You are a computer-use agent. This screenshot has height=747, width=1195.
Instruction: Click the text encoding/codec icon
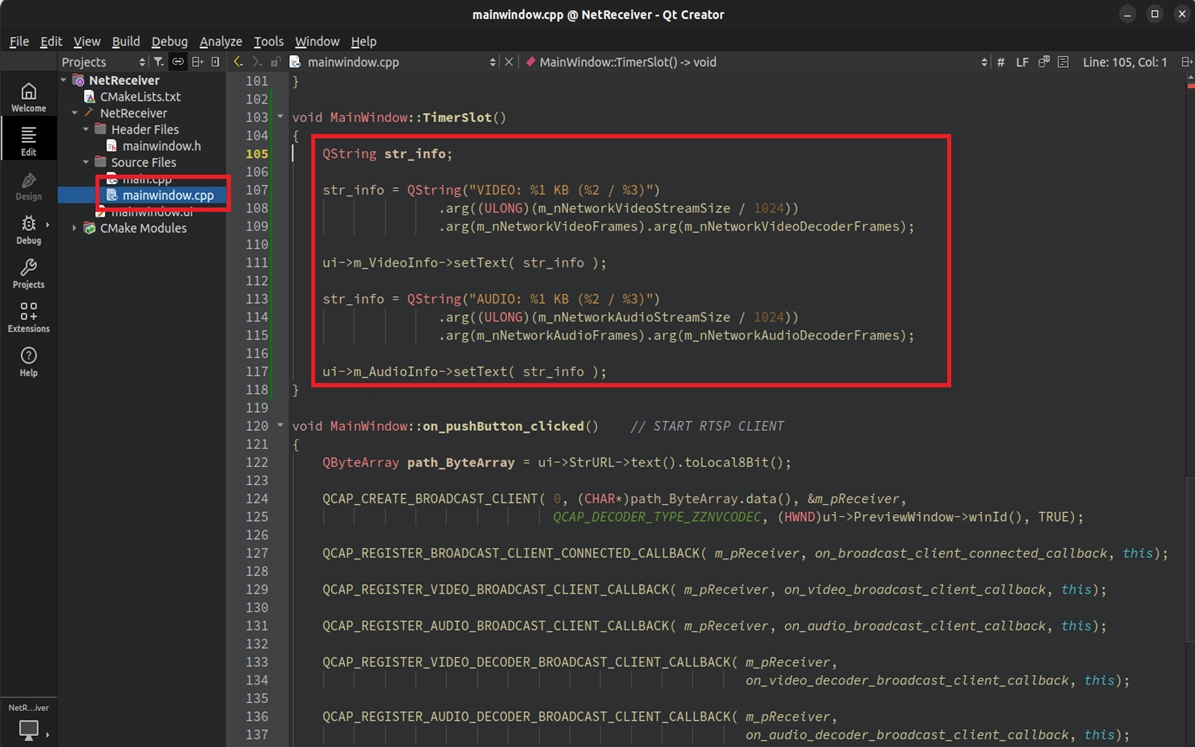coord(1044,62)
